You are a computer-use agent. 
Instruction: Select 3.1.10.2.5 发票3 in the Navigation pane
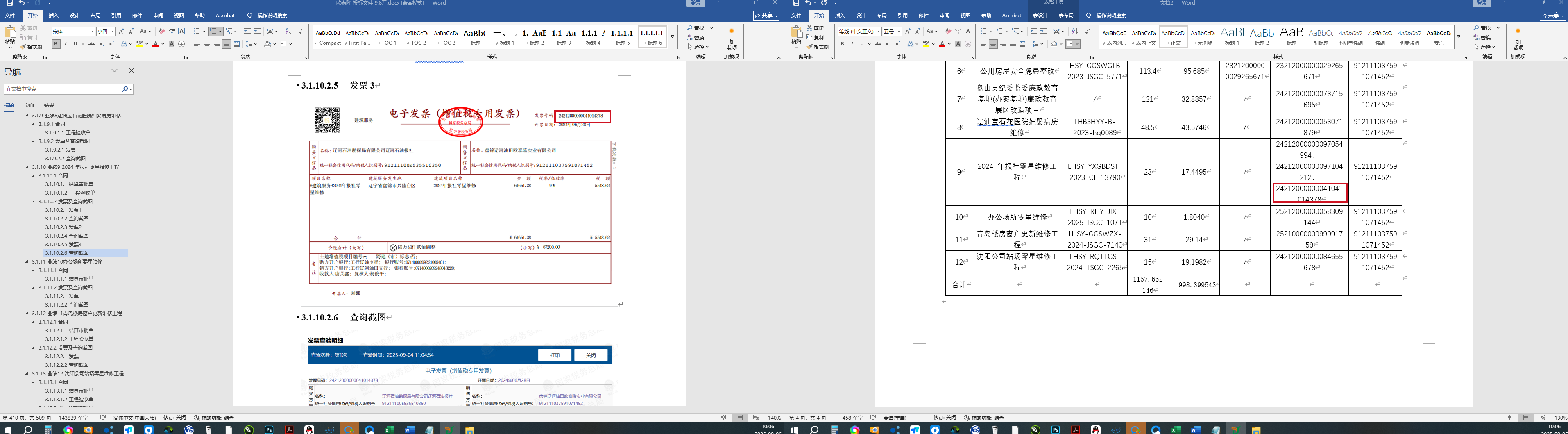[x=63, y=245]
